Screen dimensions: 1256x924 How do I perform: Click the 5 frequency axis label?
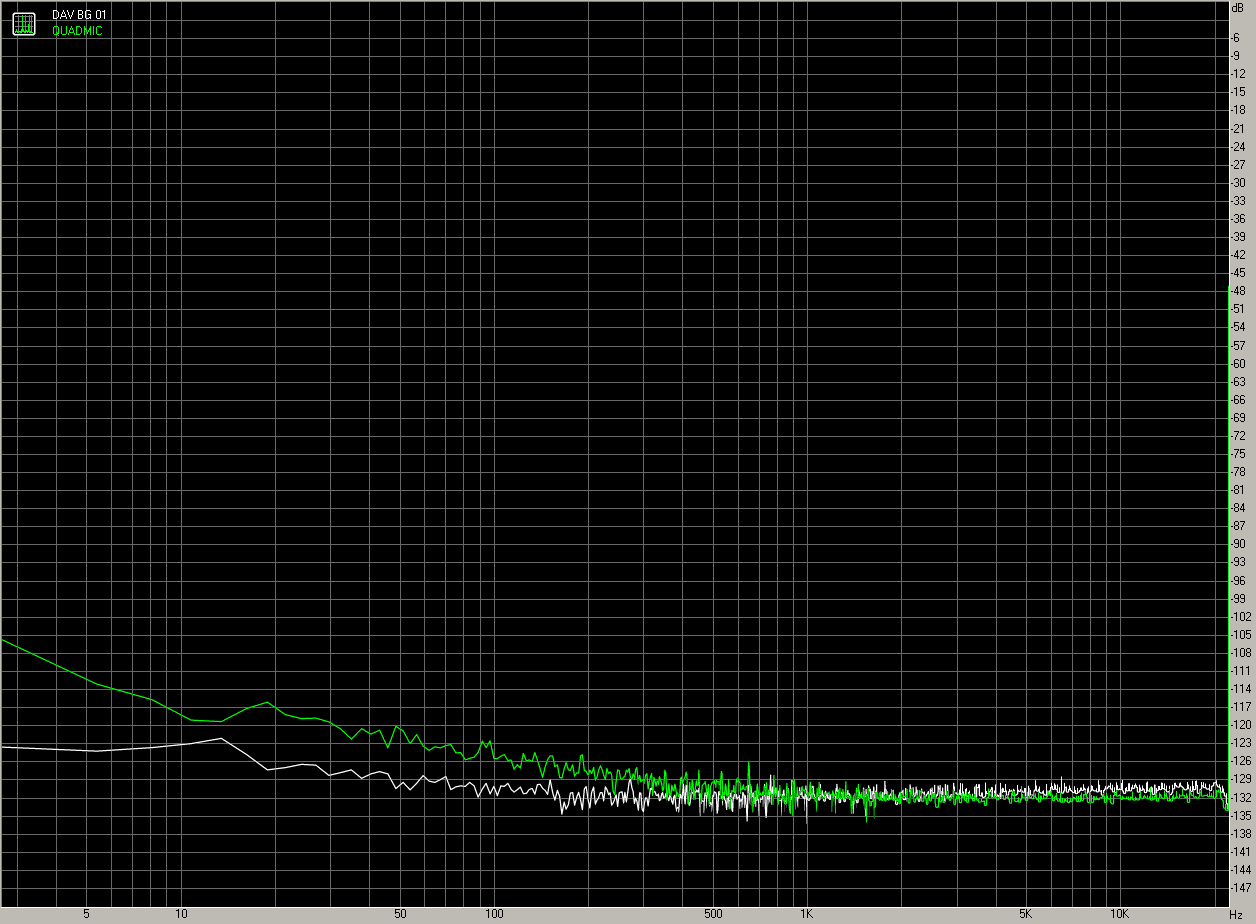point(87,915)
